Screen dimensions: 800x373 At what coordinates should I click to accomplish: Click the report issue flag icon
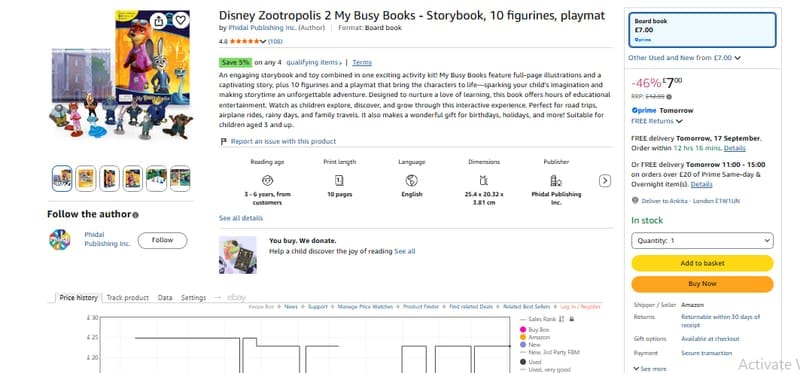[223, 141]
